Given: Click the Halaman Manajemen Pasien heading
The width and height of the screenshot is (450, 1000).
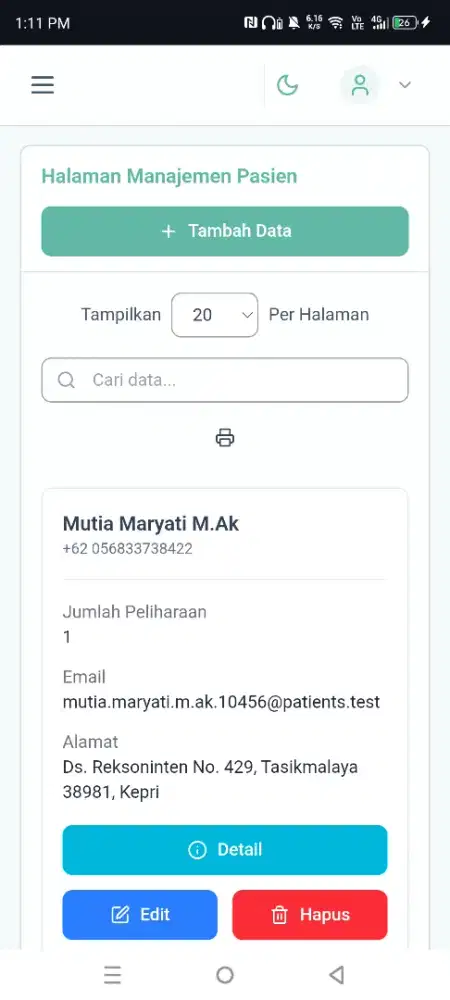Looking at the screenshot, I should [x=170, y=176].
